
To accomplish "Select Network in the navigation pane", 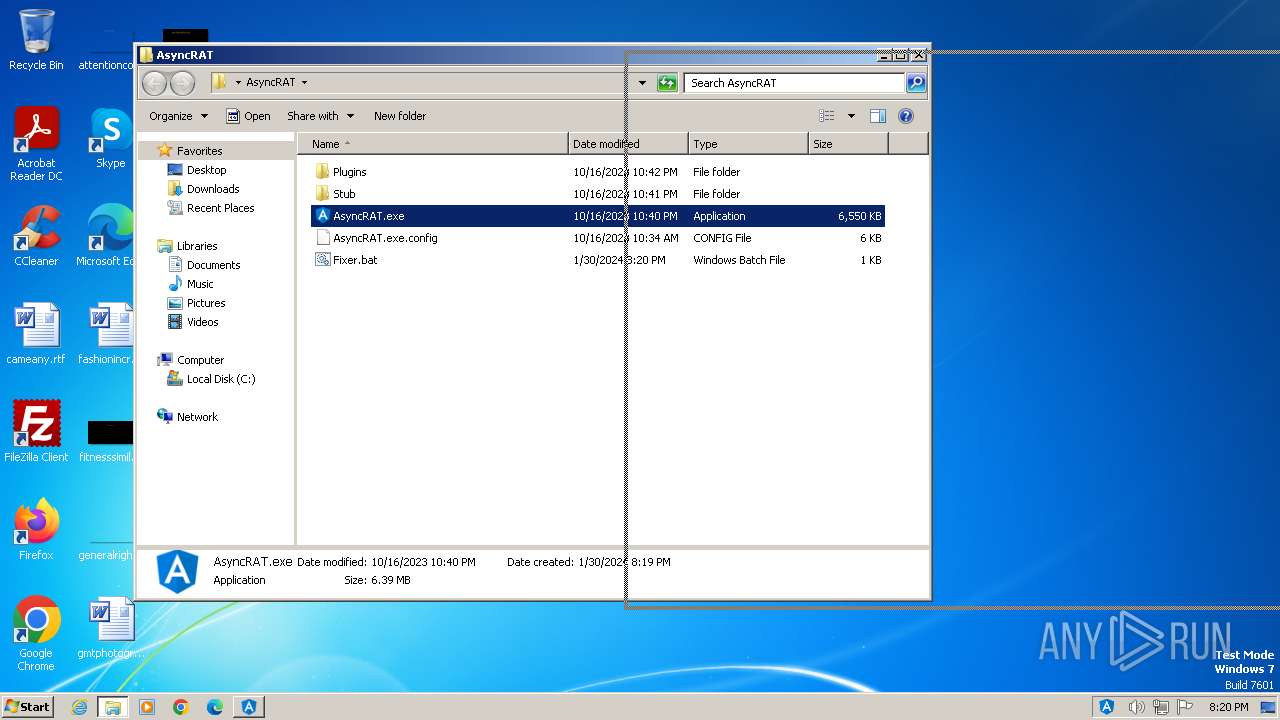I will tap(197, 417).
